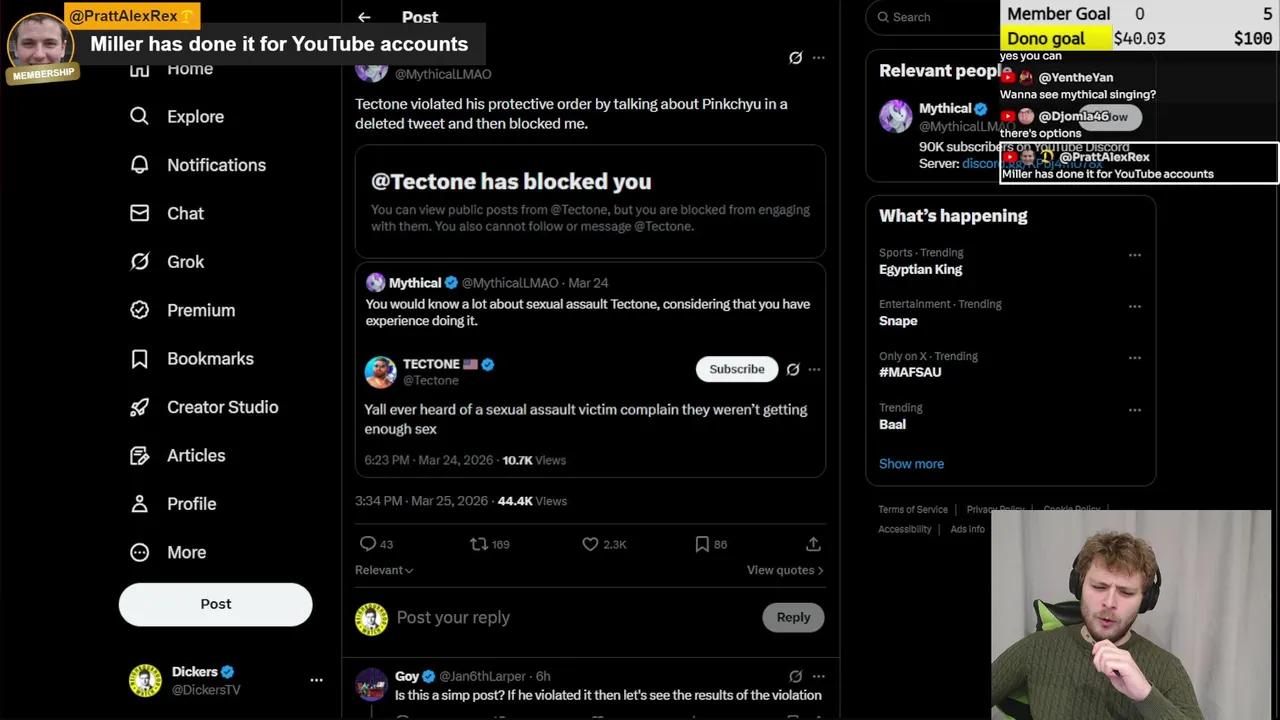Bookmark the post with 86 bookmarks
Screen dimensions: 1280x720
(702, 544)
